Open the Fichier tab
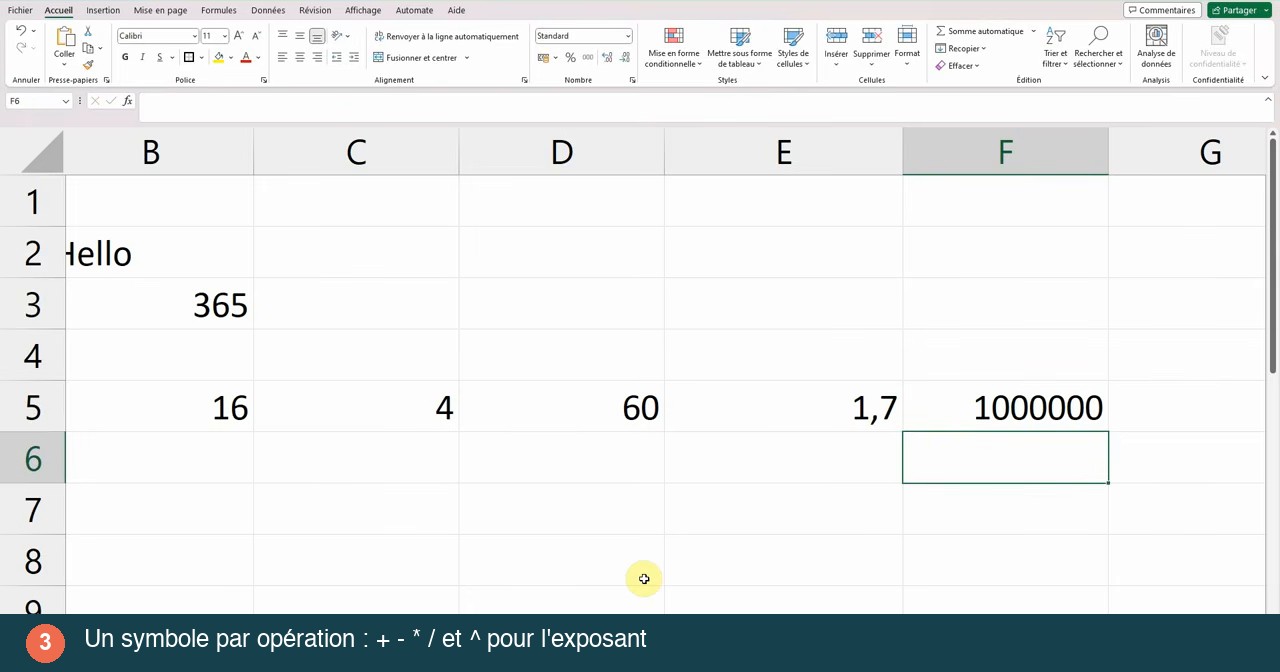Image resolution: width=1280 pixels, height=672 pixels. point(20,10)
